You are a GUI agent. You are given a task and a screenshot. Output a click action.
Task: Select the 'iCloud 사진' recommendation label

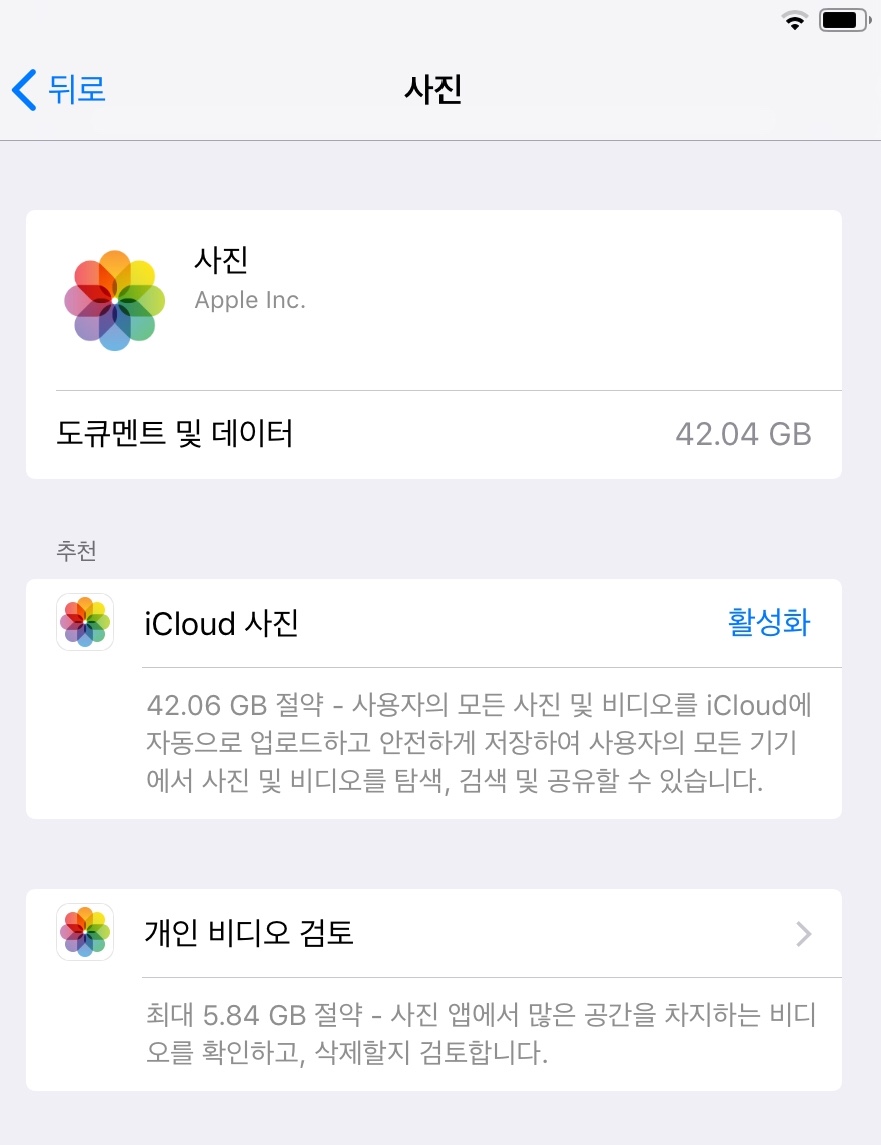tap(221, 623)
